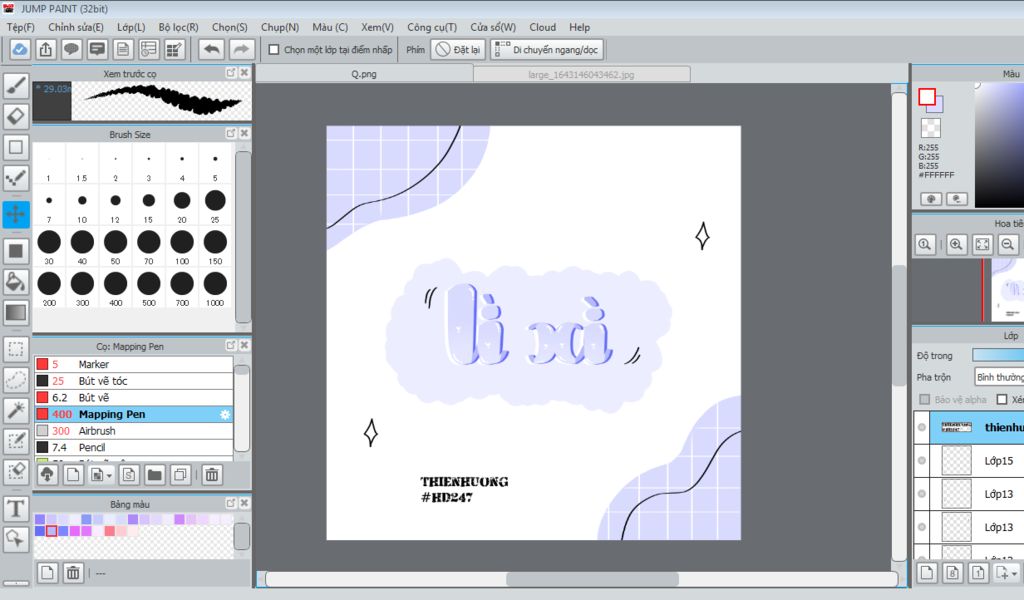Screen dimensions: 1024x600
Task: Click the cloud save toolbar icon
Action: coord(20,50)
